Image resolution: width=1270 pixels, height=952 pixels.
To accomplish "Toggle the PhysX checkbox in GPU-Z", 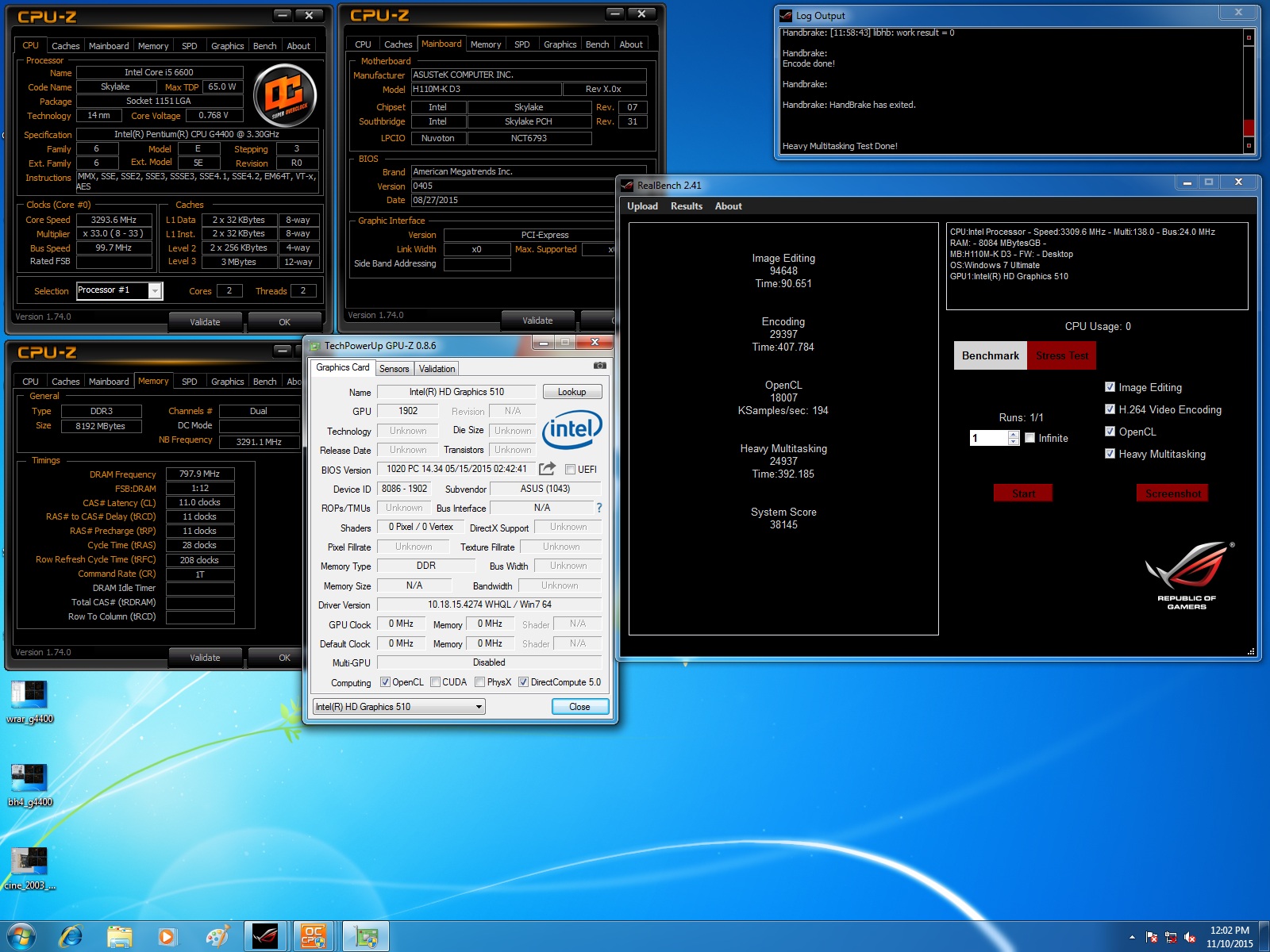I will pos(479,681).
